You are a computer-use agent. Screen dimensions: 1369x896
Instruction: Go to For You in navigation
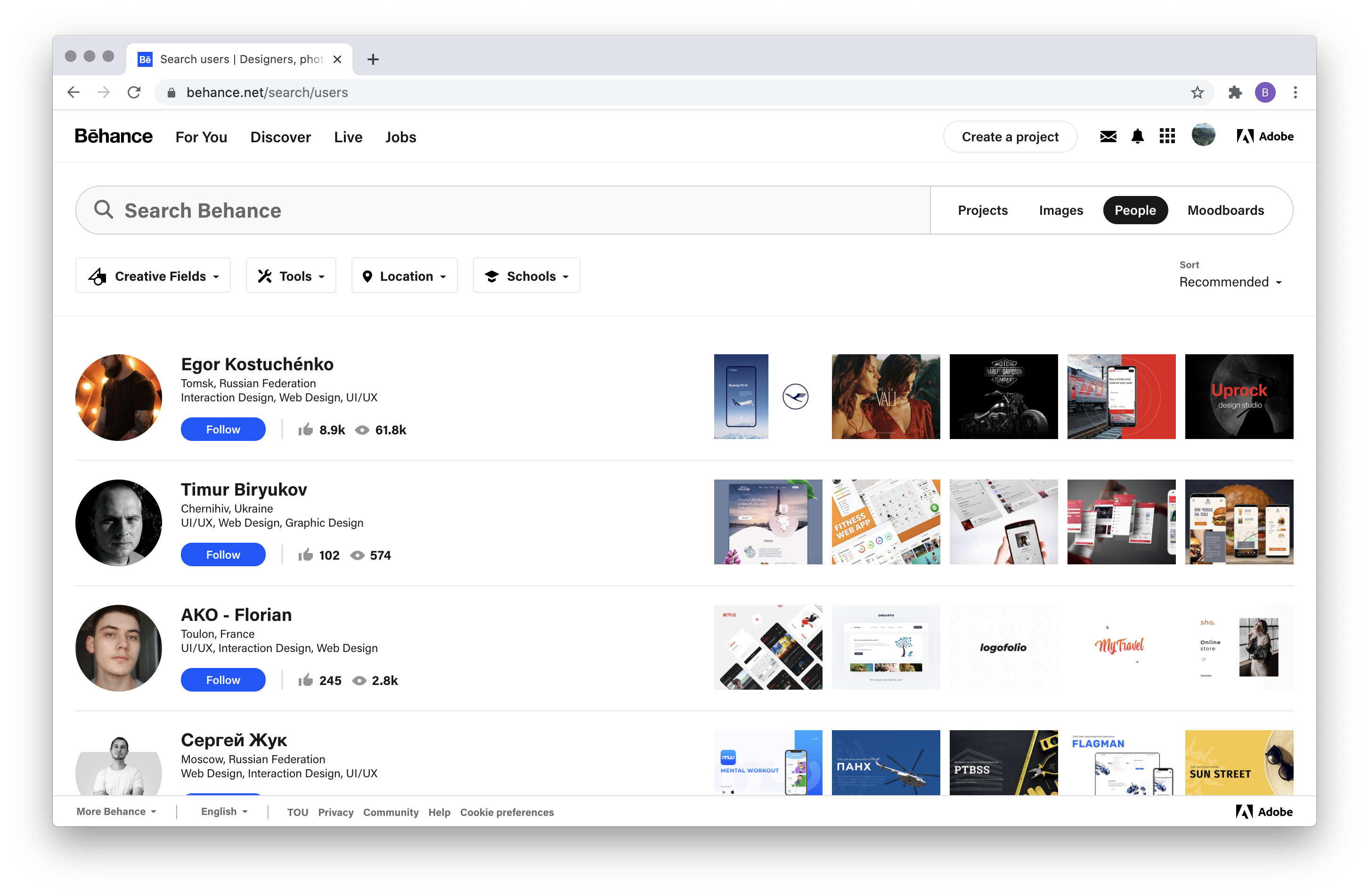pos(201,137)
